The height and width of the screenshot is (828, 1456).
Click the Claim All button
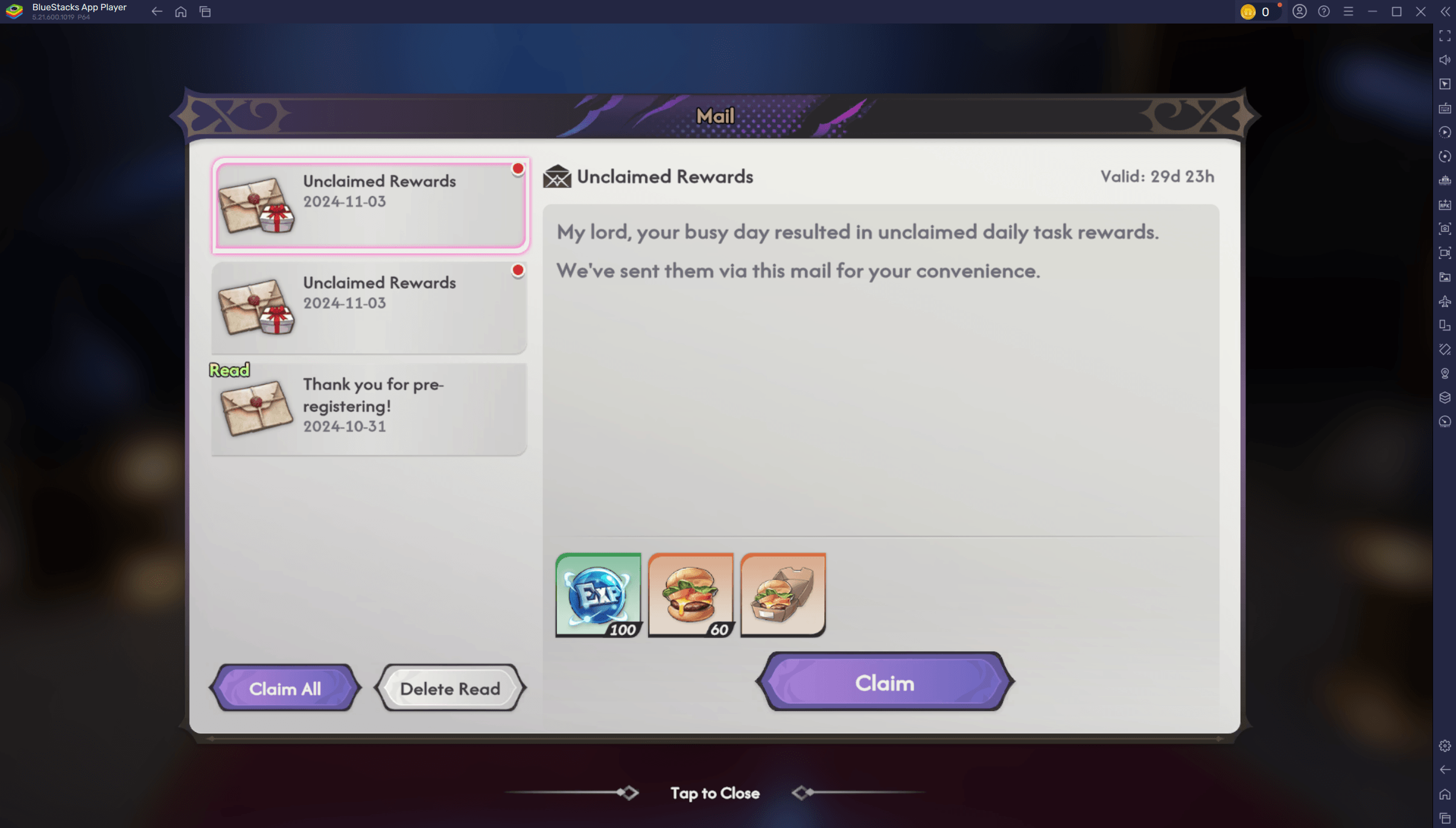(285, 688)
